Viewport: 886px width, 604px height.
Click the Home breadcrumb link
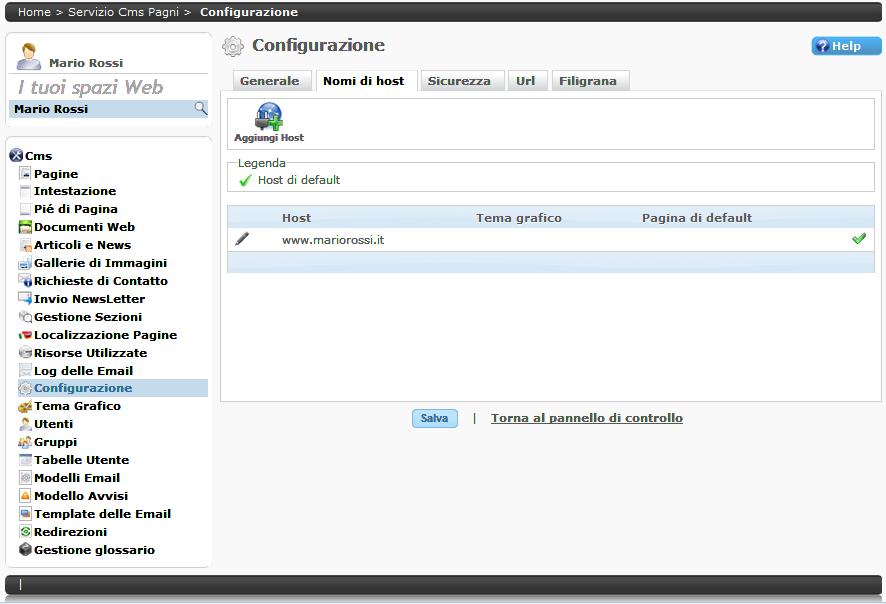click(x=34, y=12)
